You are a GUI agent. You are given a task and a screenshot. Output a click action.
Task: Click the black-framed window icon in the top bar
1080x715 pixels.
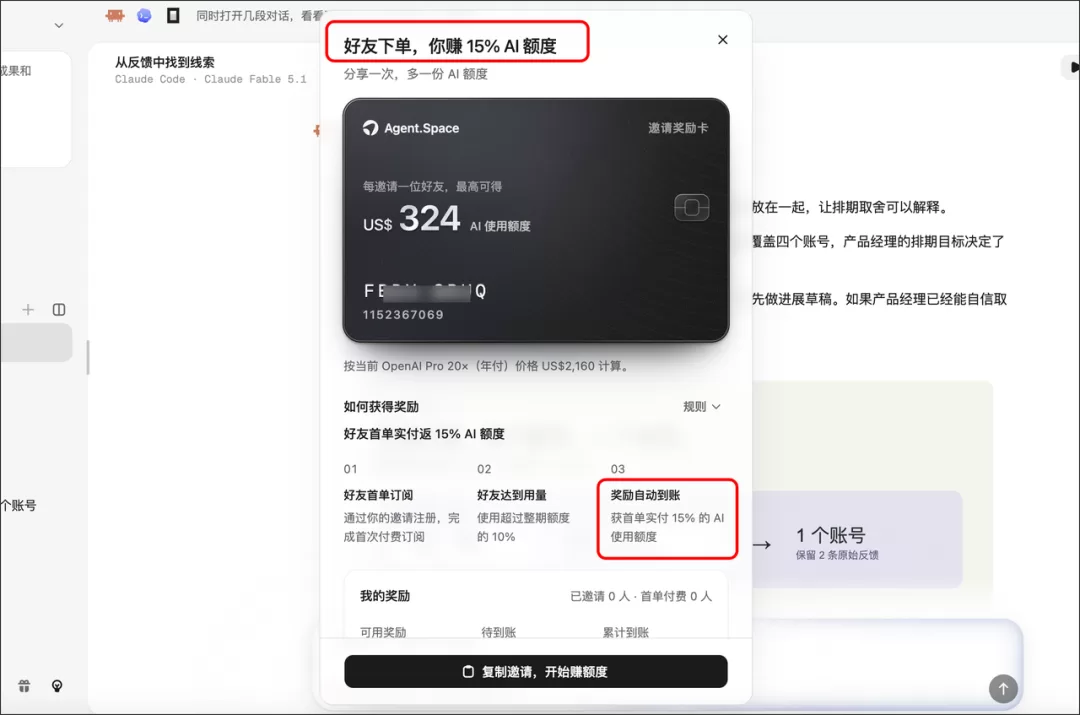(x=173, y=15)
